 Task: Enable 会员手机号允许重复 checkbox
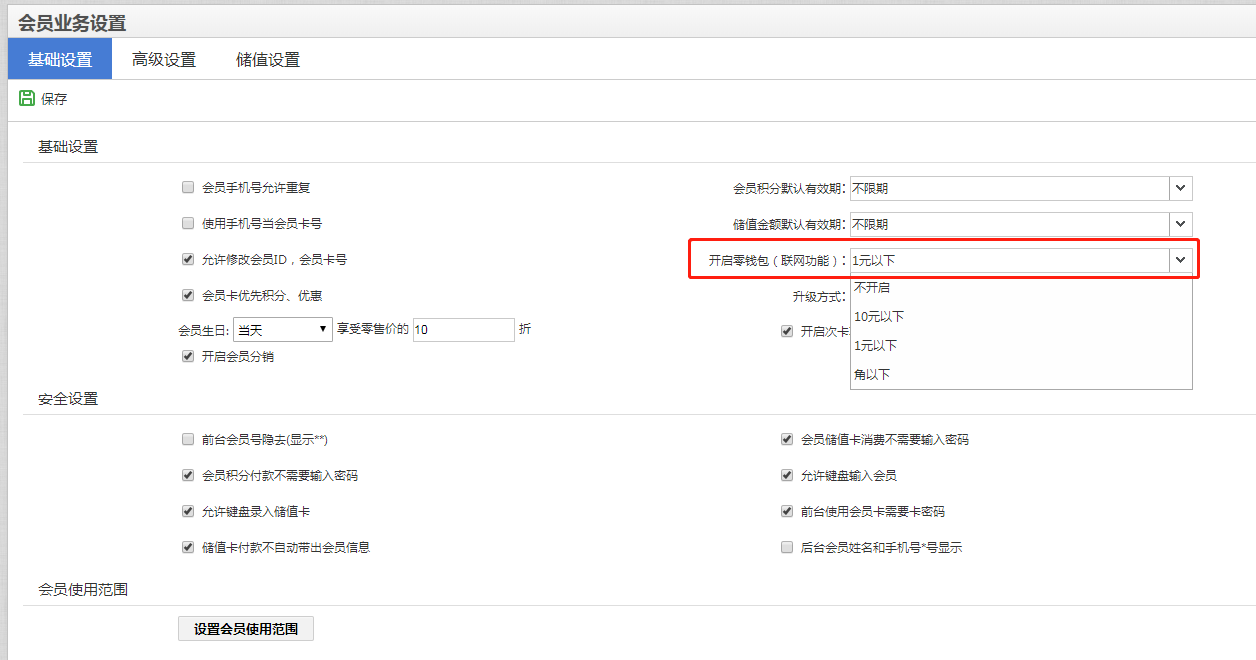(x=188, y=187)
